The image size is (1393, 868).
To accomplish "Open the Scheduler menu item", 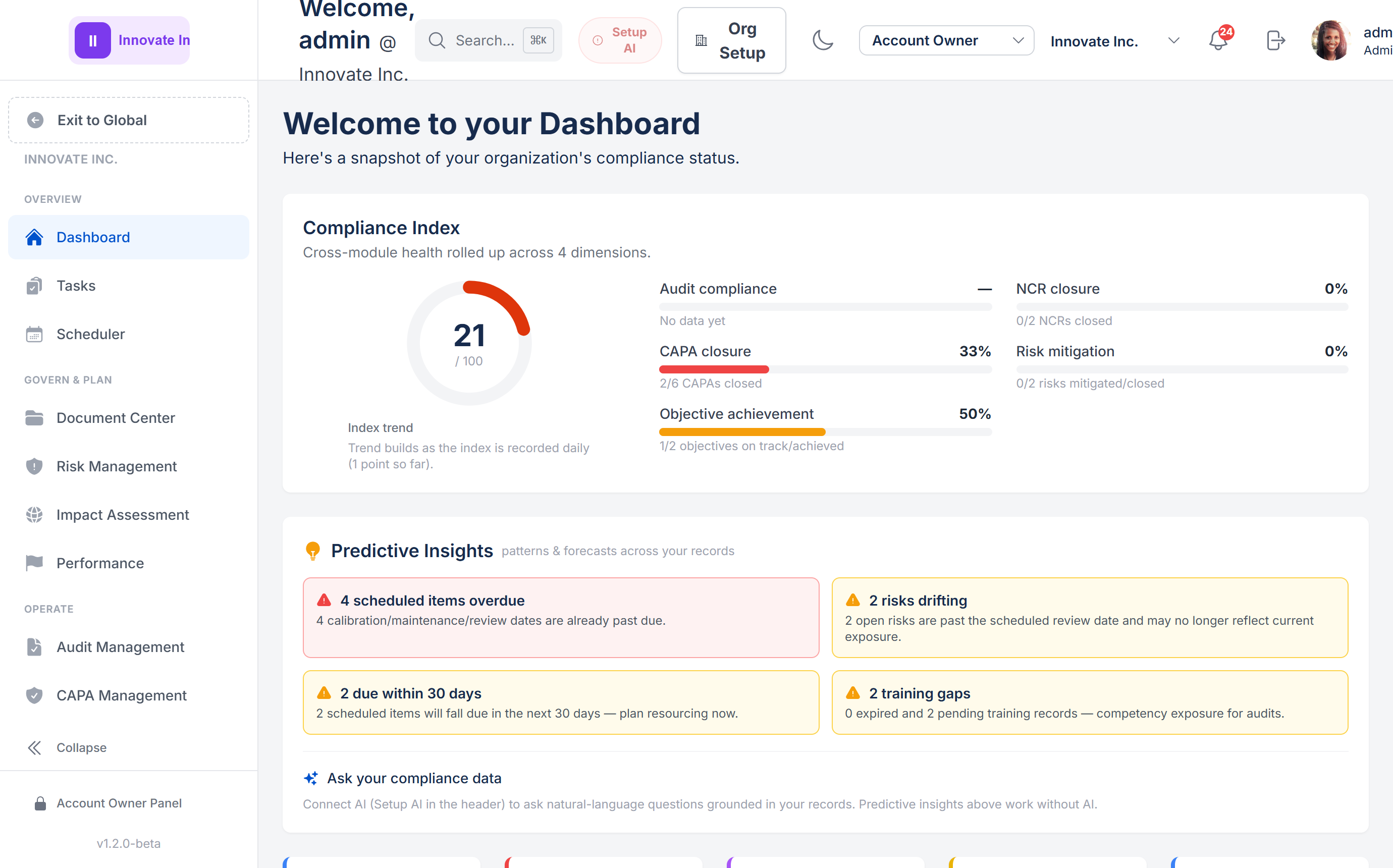I will [129, 334].
